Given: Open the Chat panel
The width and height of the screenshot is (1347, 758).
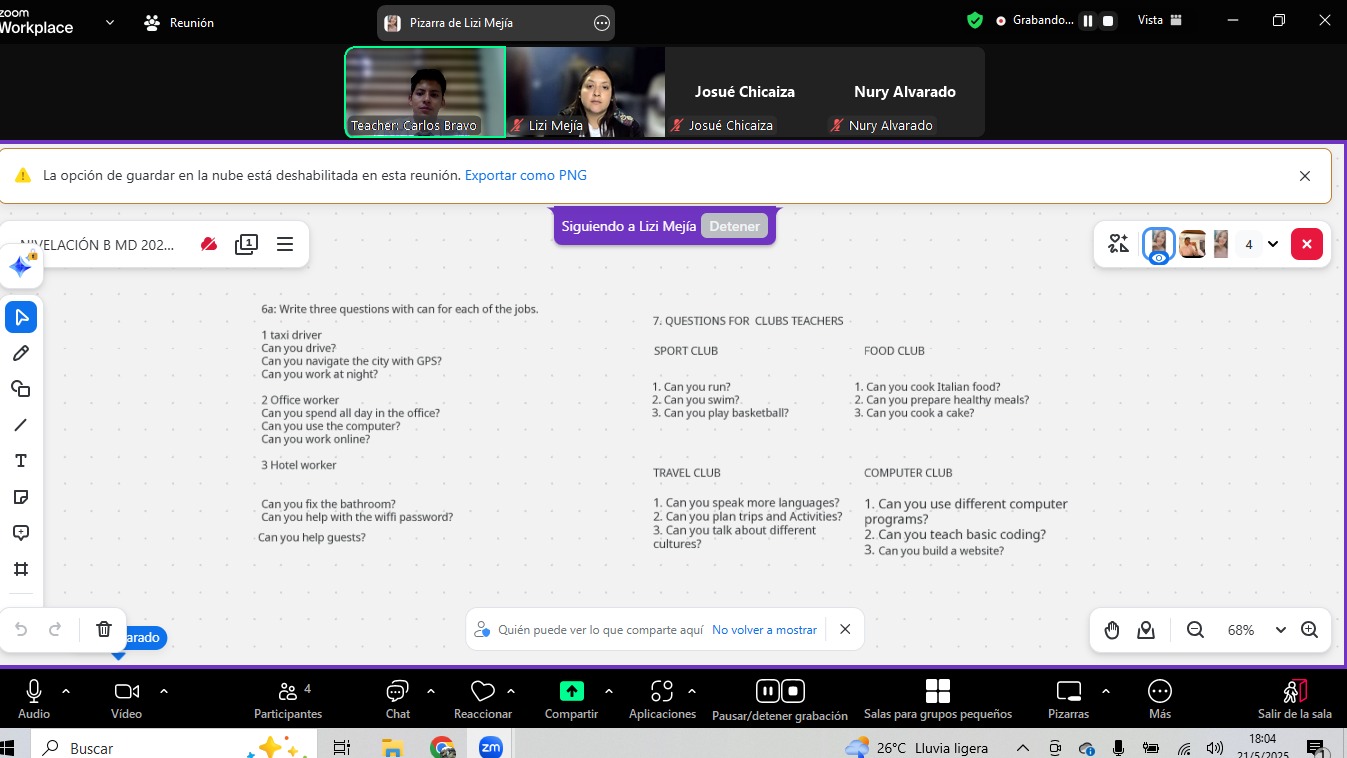Looking at the screenshot, I should coord(398,699).
